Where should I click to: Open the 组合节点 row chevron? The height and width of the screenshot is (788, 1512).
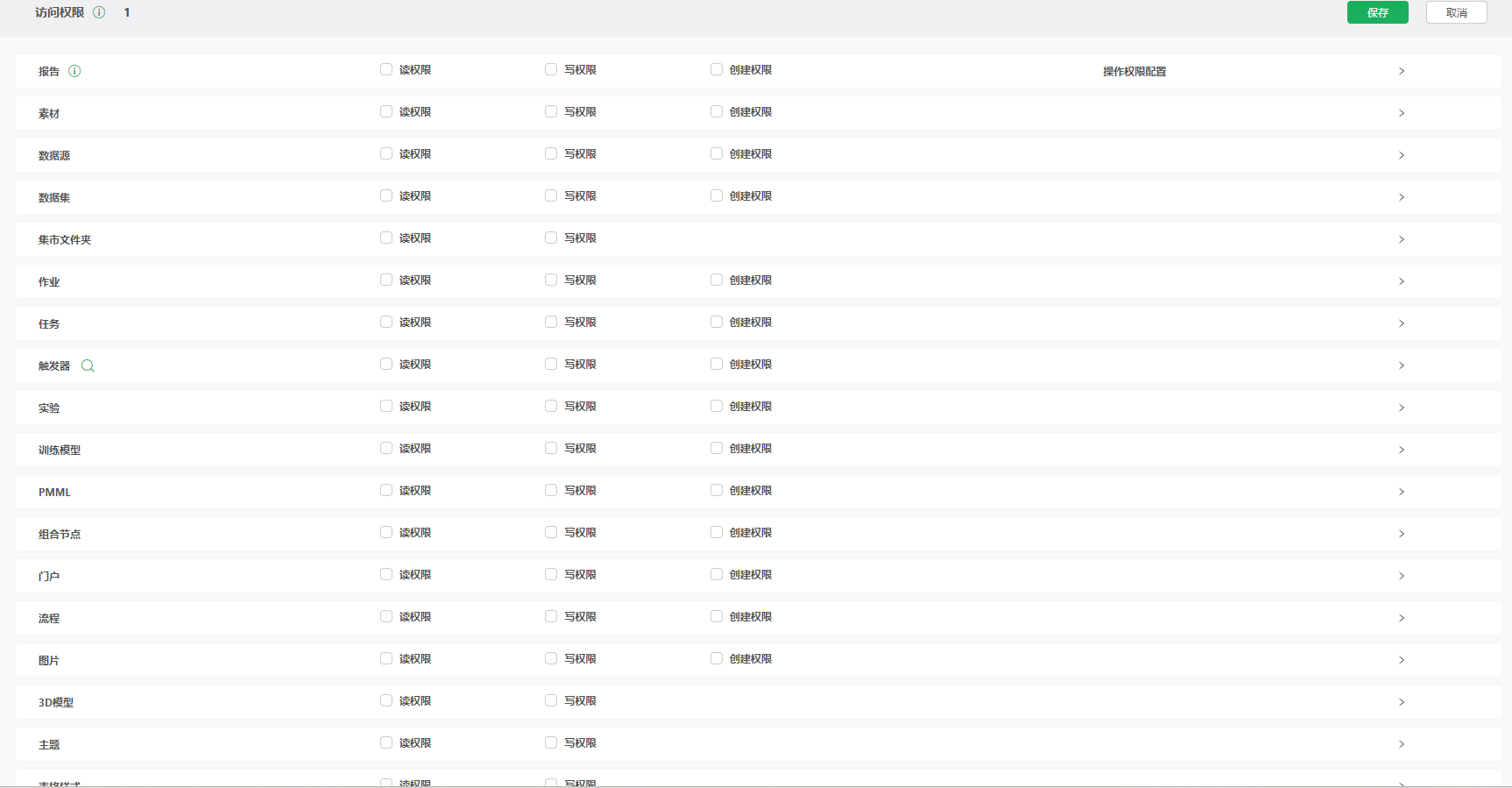coord(1402,534)
